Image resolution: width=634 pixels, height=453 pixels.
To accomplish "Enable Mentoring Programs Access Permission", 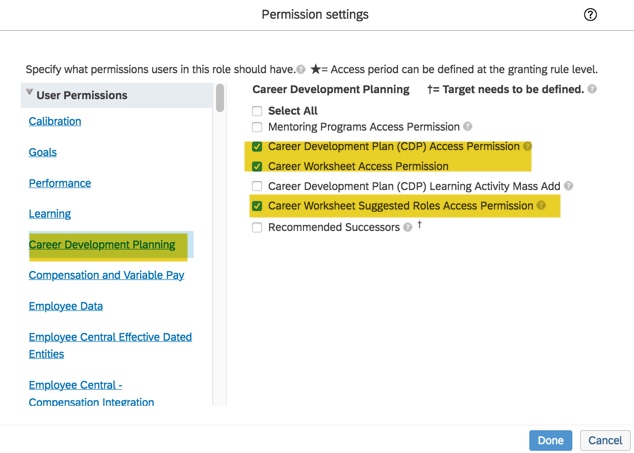I will (257, 127).
